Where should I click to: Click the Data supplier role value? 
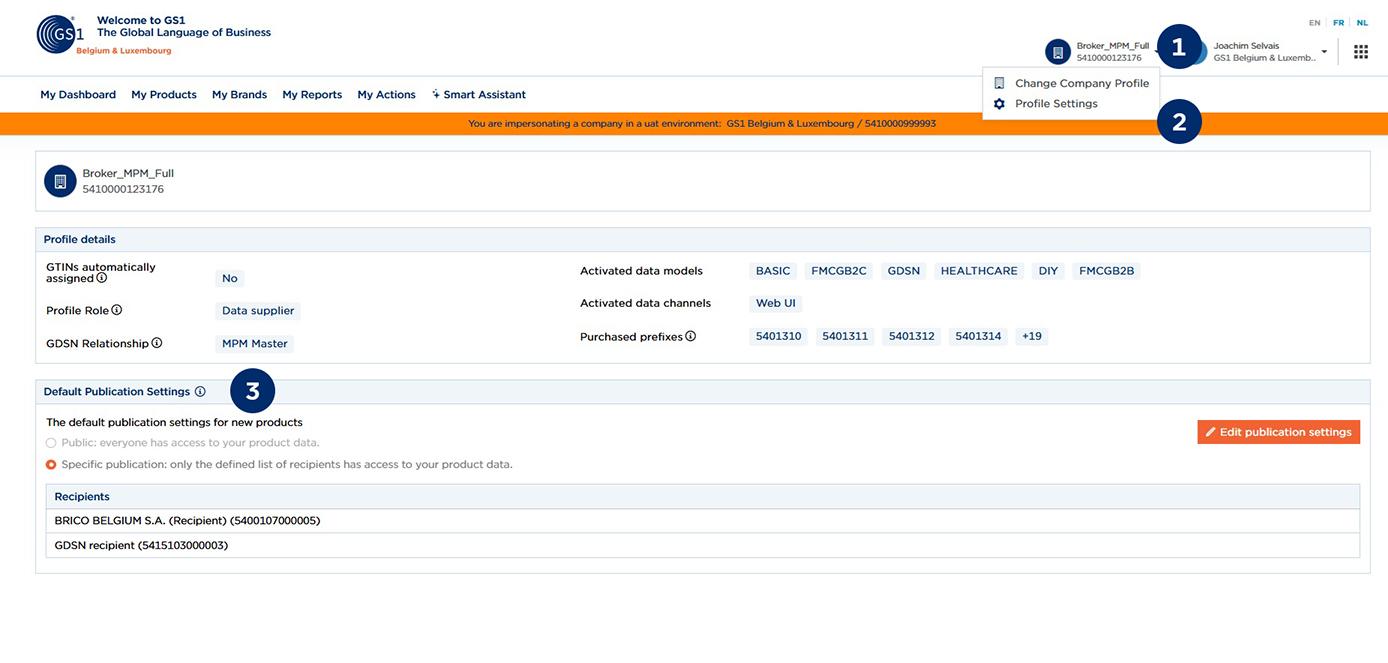coord(258,311)
